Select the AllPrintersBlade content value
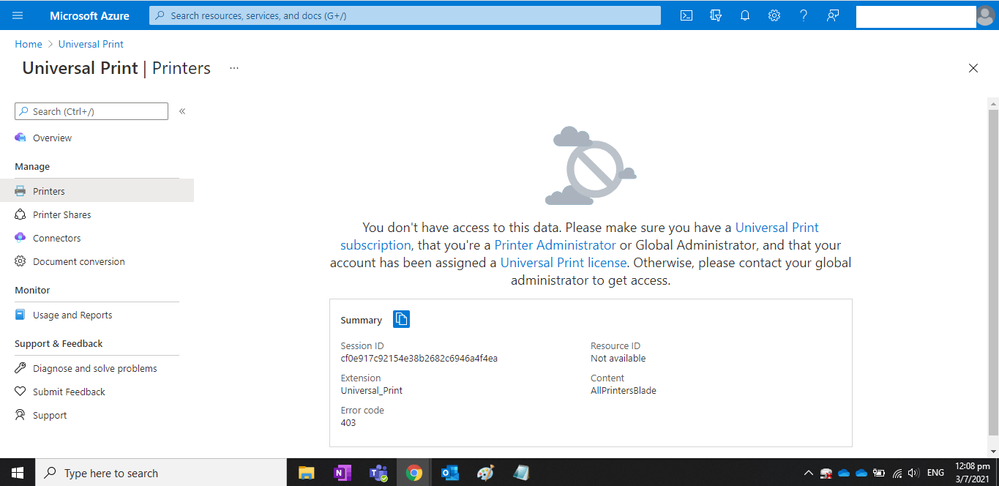Image resolution: width=999 pixels, height=486 pixels. (x=623, y=391)
